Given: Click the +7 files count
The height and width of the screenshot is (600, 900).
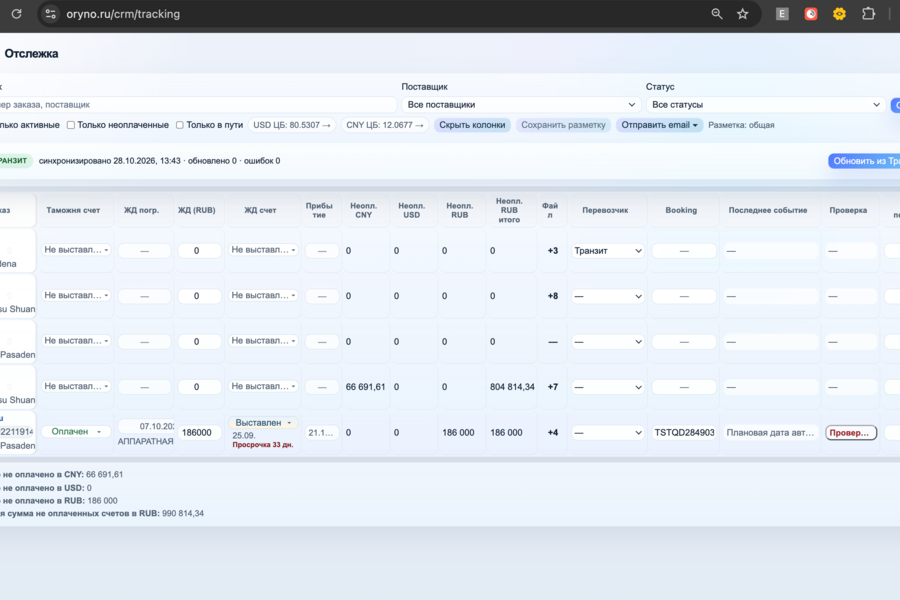Looking at the screenshot, I should click(x=553, y=387).
